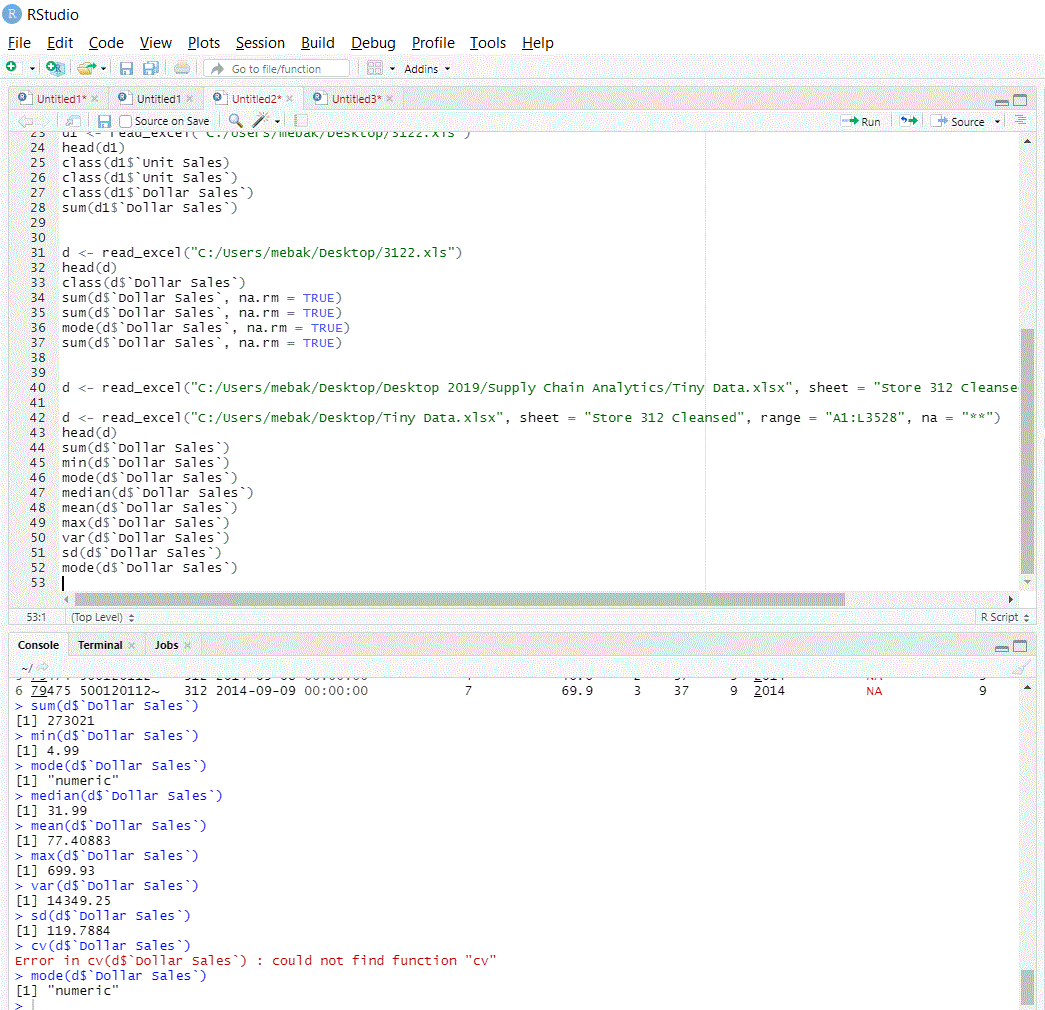Clear the console with the broom icon
Screen dimensions: 1045x1010
coord(1022,667)
